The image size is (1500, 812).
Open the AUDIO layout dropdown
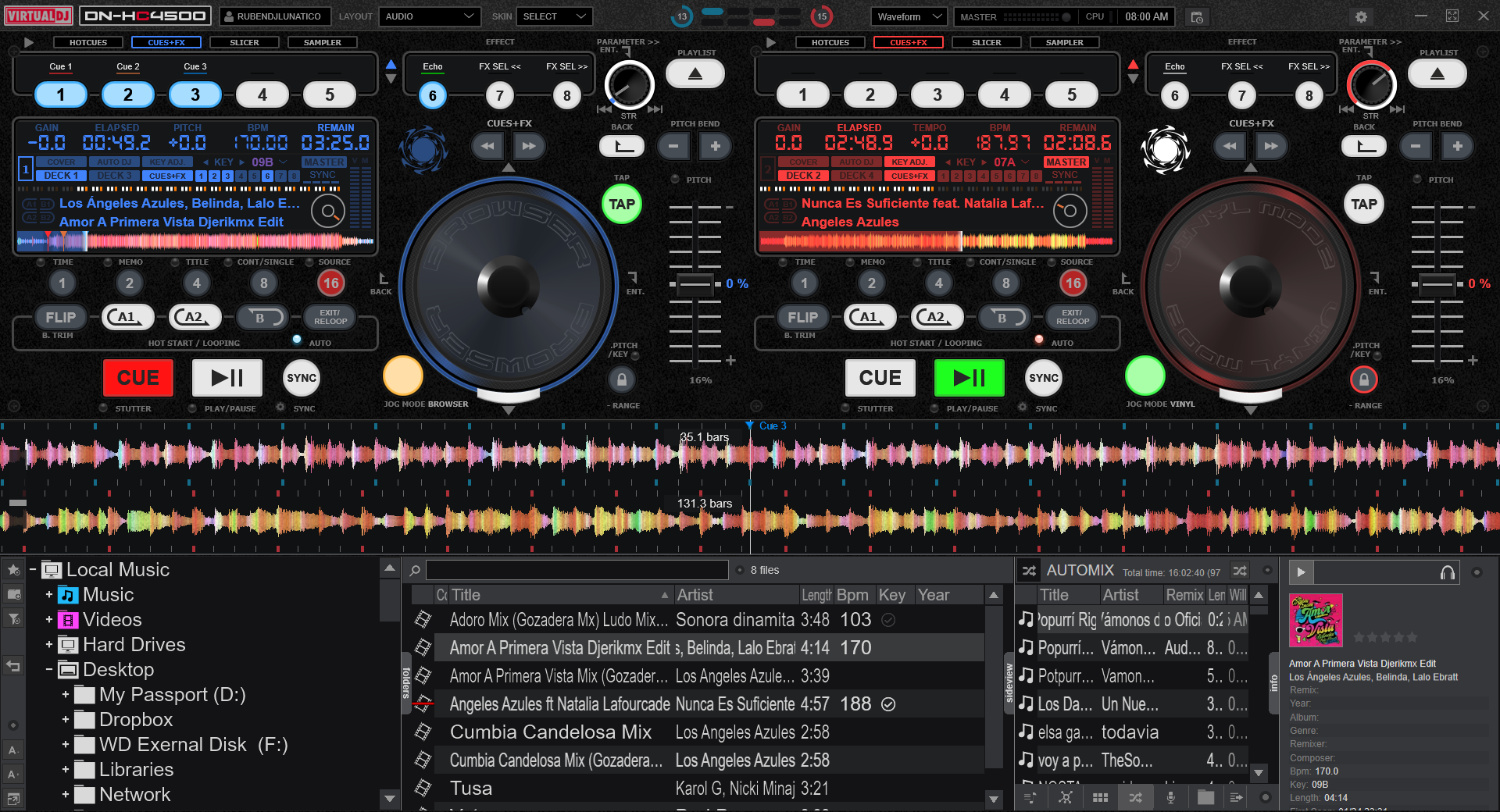pyautogui.click(x=429, y=16)
